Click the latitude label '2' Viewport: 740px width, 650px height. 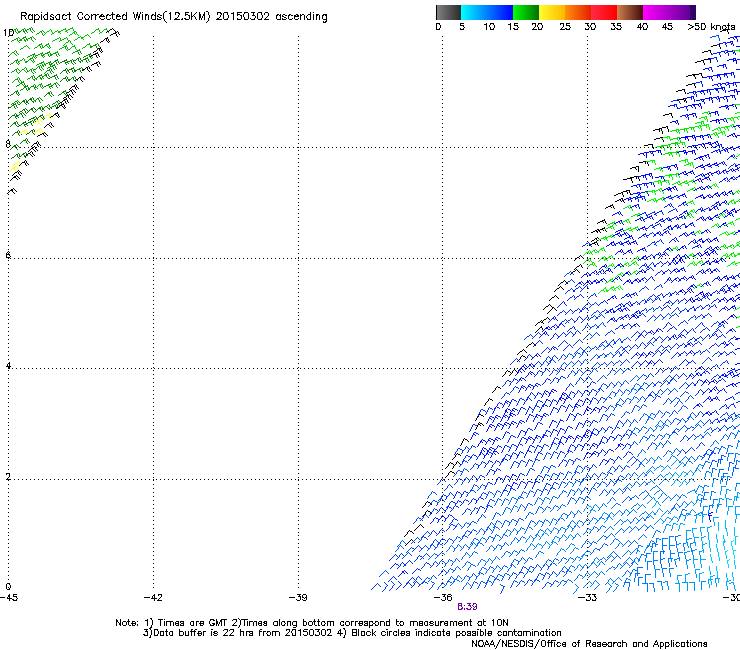[8, 476]
